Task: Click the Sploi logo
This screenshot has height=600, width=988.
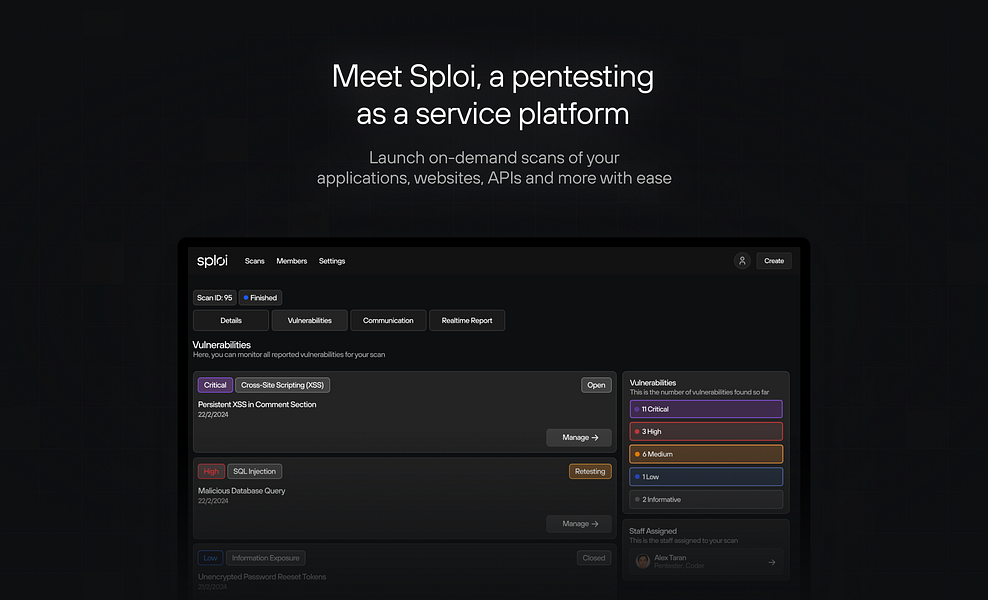Action: pyautogui.click(x=212, y=261)
